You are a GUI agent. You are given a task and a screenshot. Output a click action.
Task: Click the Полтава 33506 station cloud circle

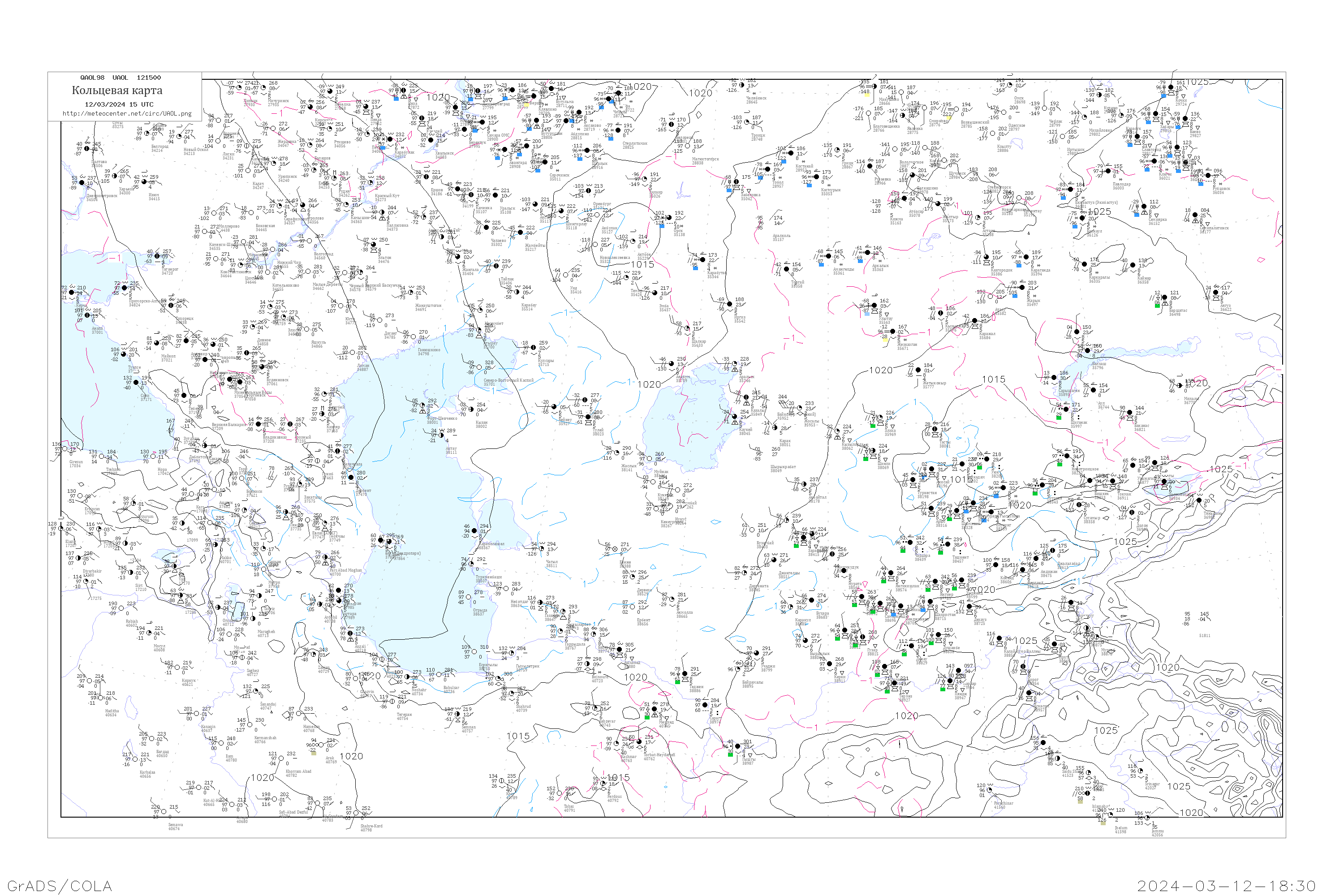(87, 149)
